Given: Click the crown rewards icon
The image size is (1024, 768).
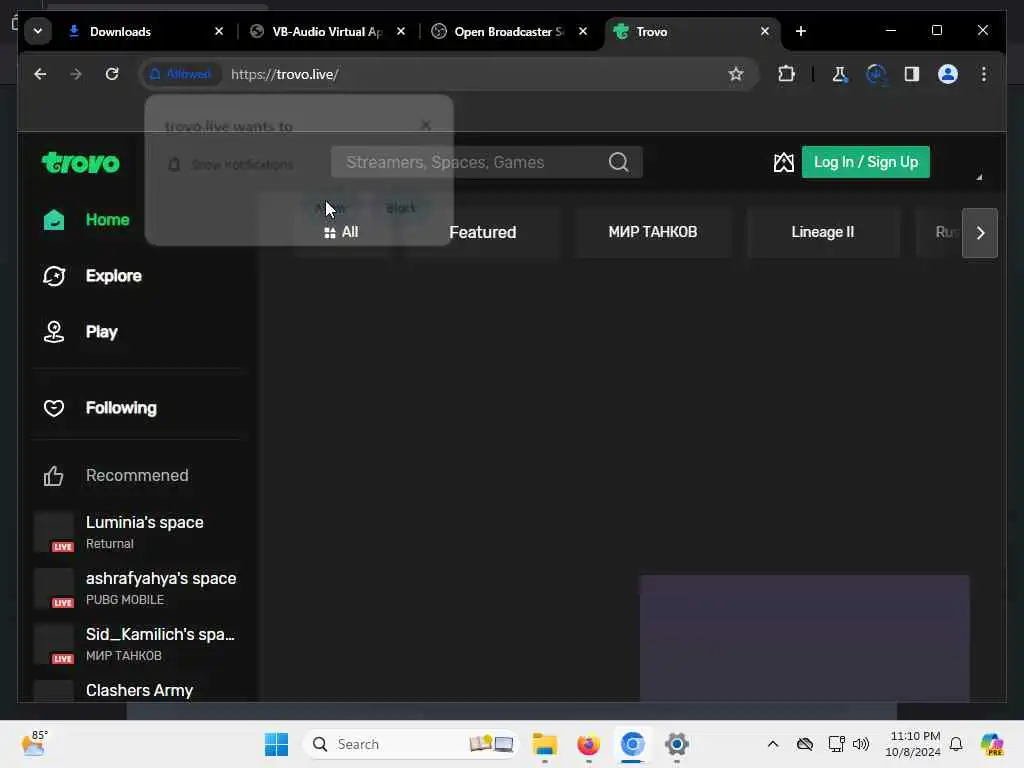Looking at the screenshot, I should (784, 162).
